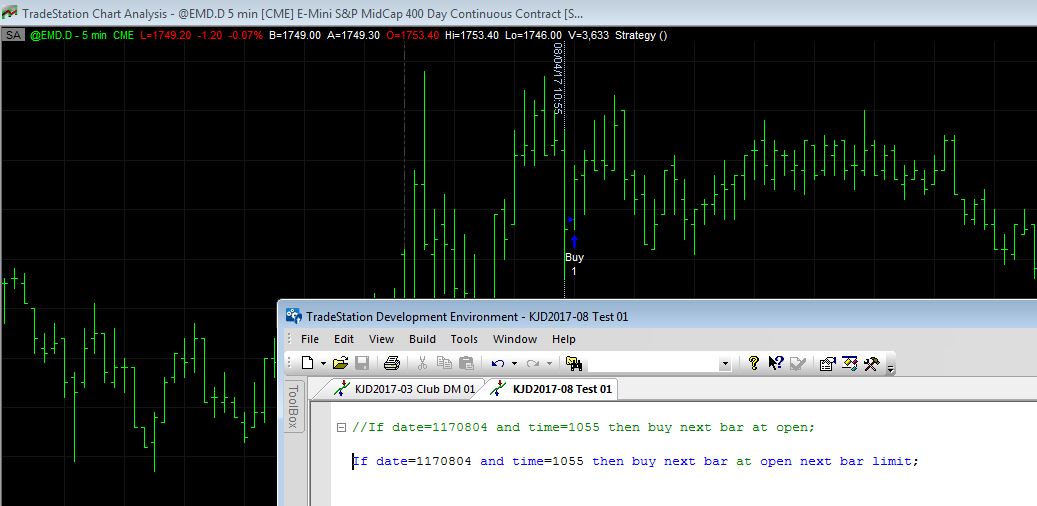Collapse the commented code outline box
This screenshot has width=1037, height=506.
(x=341, y=427)
